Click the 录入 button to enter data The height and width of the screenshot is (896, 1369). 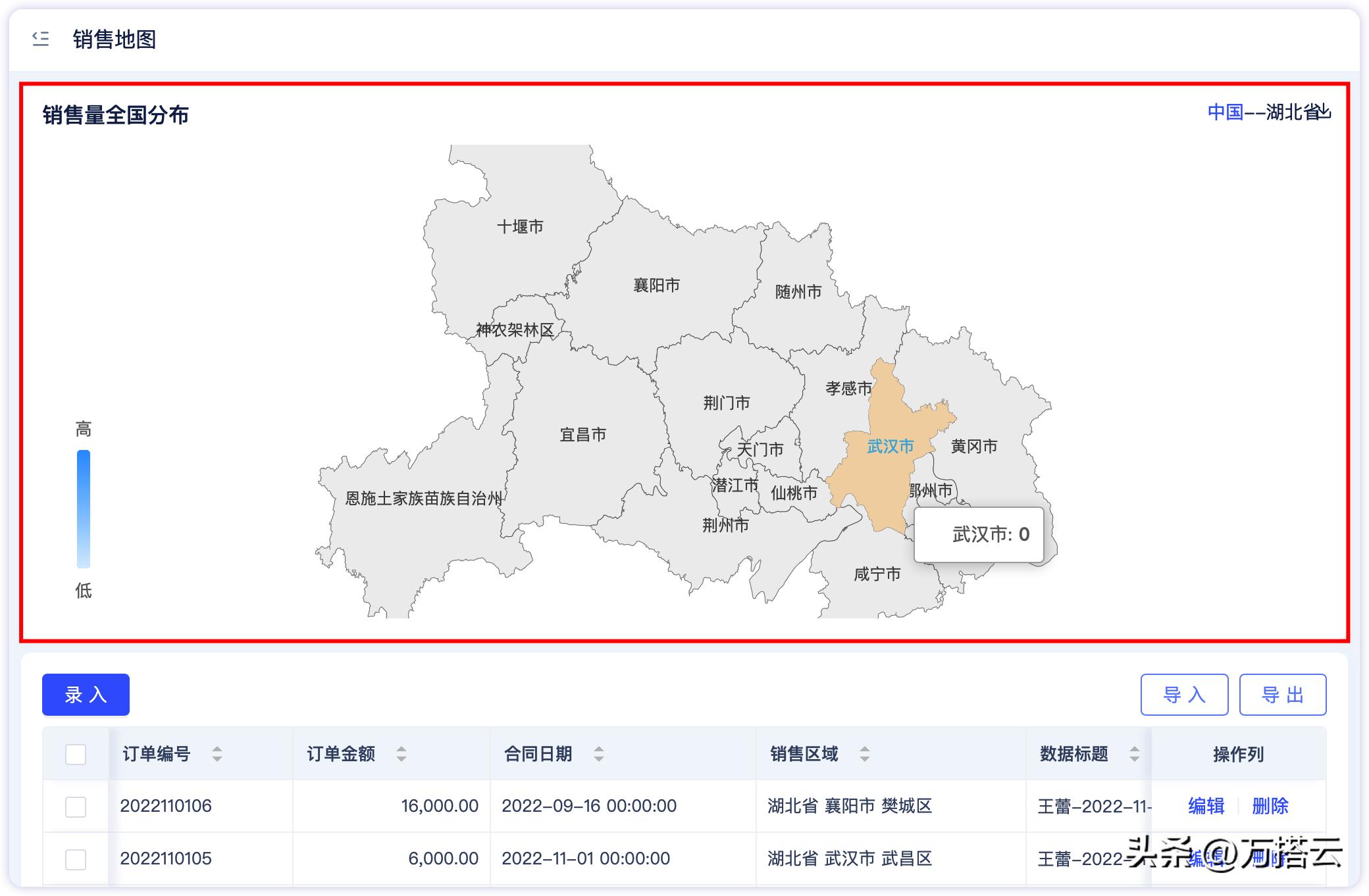coord(86,694)
